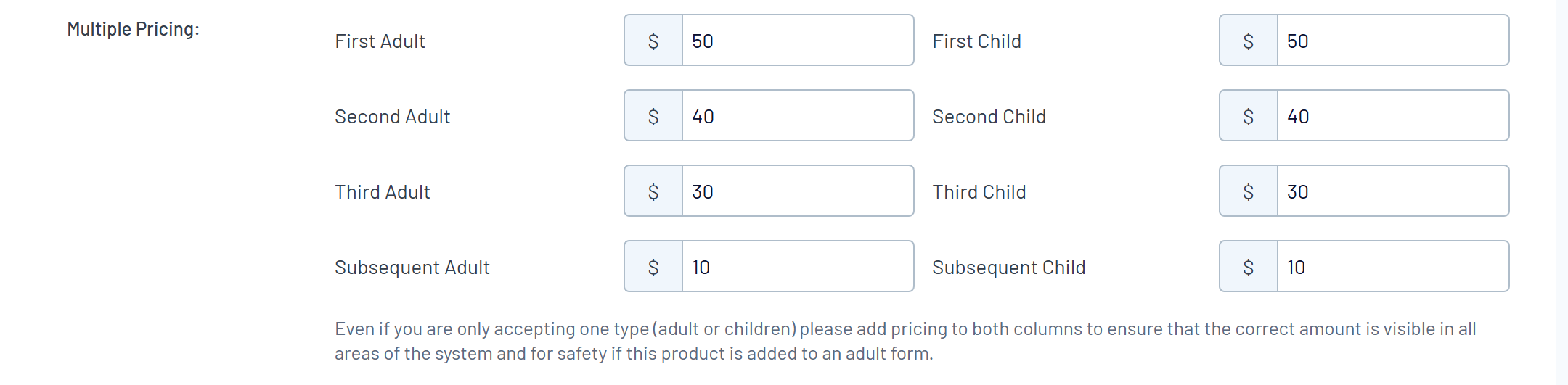Focus the First Adult price field
Viewport: 1568px width, 385px height.
coord(797,41)
